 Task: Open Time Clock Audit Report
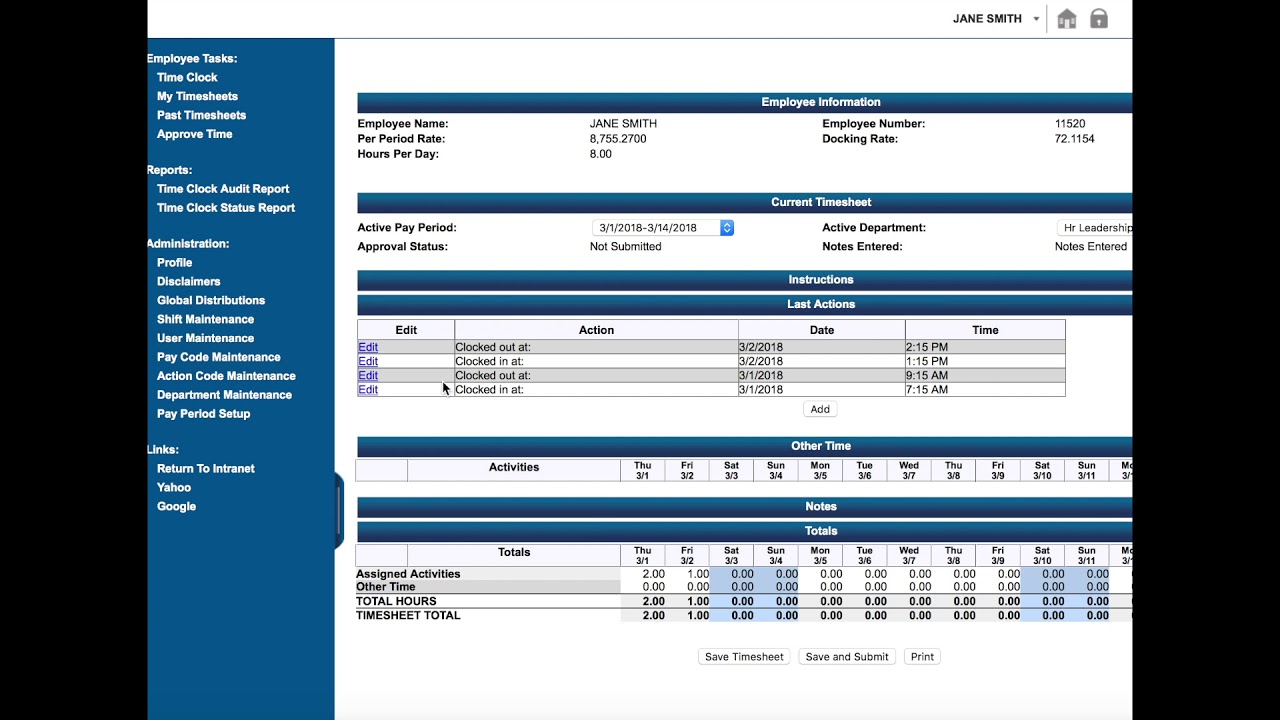click(x=223, y=189)
